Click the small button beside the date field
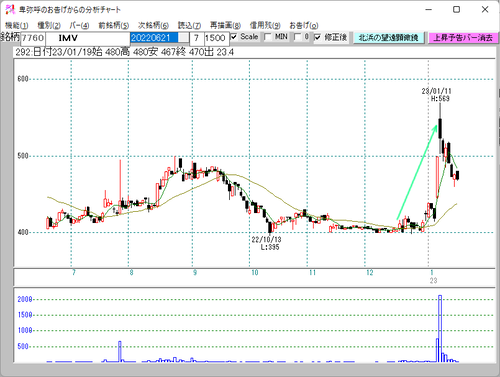Image resolution: width=500 pixels, height=377 pixels. [183, 38]
